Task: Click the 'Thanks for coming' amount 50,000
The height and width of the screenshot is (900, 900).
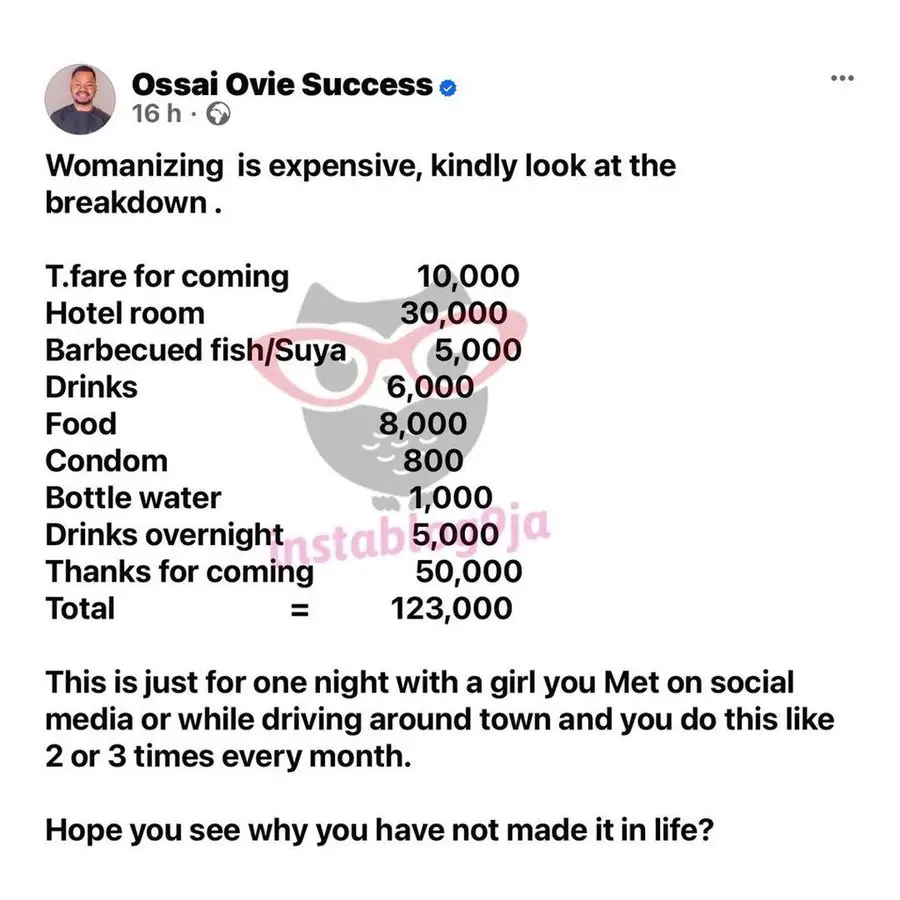Action: 468,572
